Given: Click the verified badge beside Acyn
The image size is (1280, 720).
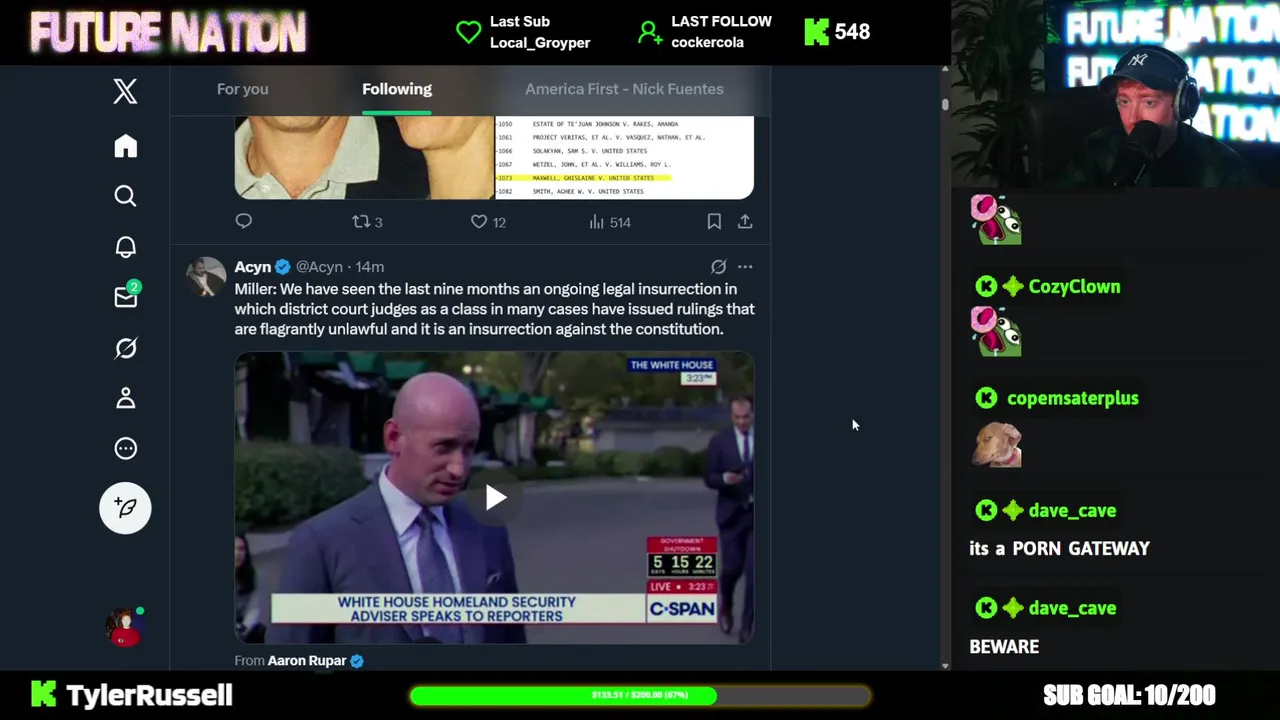Looking at the screenshot, I should point(282,267).
